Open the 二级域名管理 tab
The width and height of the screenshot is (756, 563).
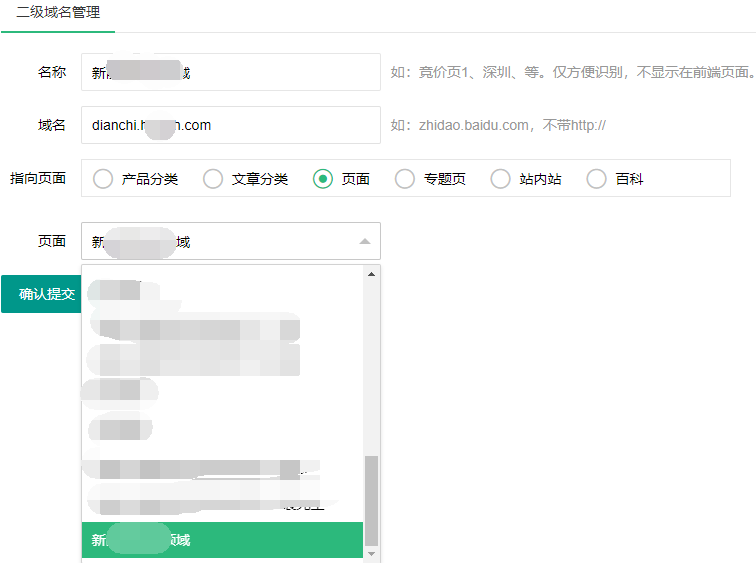tap(58, 13)
